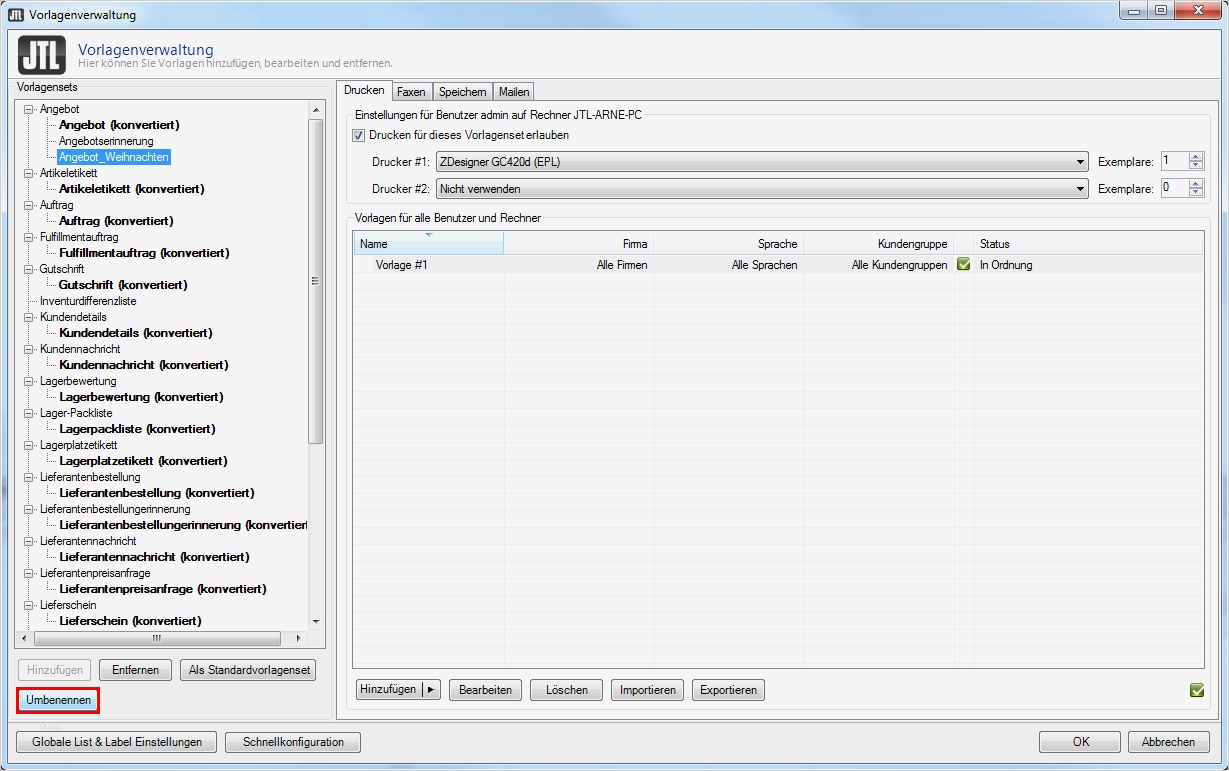Collapse the Artikeletikett tree node

(x=29, y=173)
